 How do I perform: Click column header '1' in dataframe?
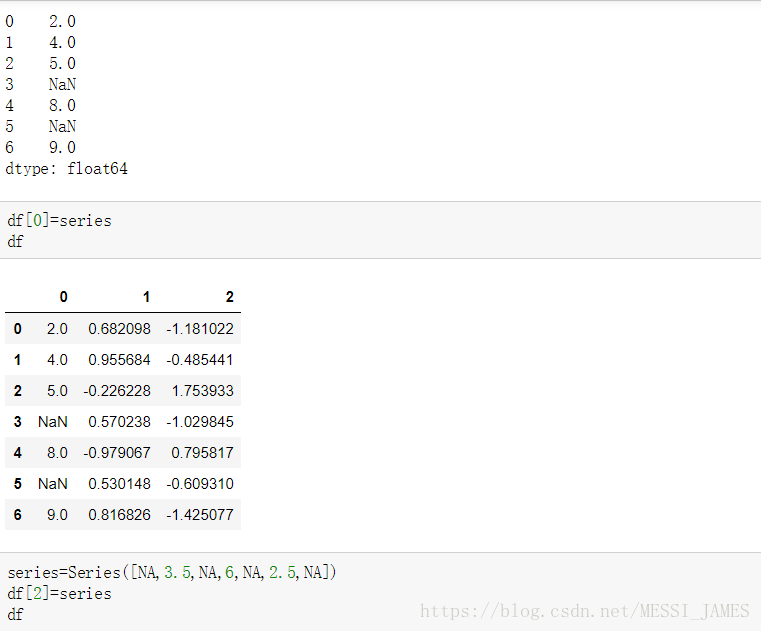146,297
